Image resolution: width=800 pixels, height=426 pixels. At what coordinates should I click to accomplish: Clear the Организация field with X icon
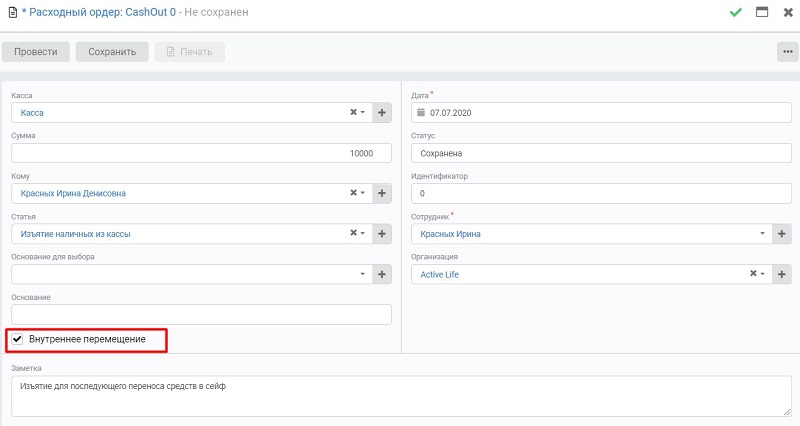tap(753, 274)
